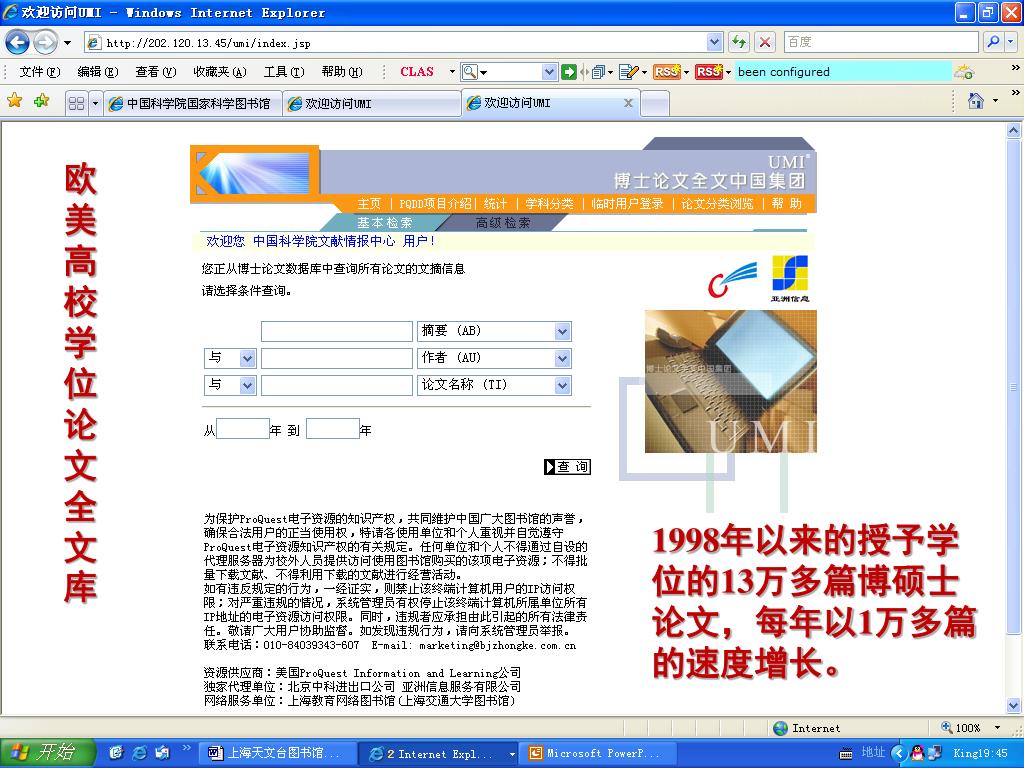Switch to the 高级检索 tab
The height and width of the screenshot is (768, 1024).
tap(503, 223)
